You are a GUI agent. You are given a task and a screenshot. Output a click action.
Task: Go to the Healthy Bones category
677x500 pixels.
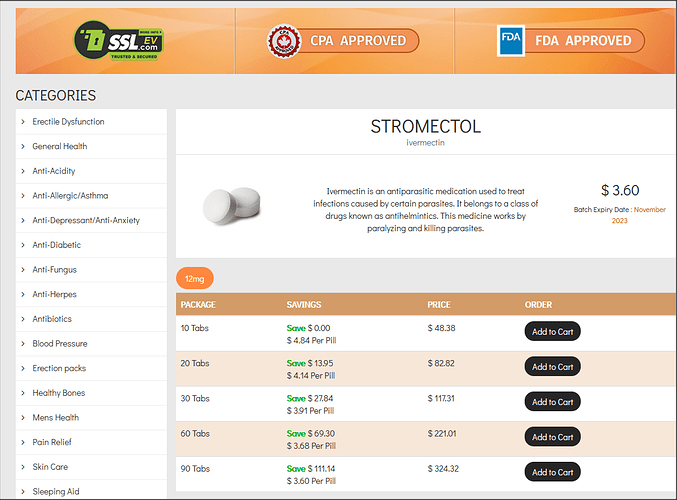point(59,392)
